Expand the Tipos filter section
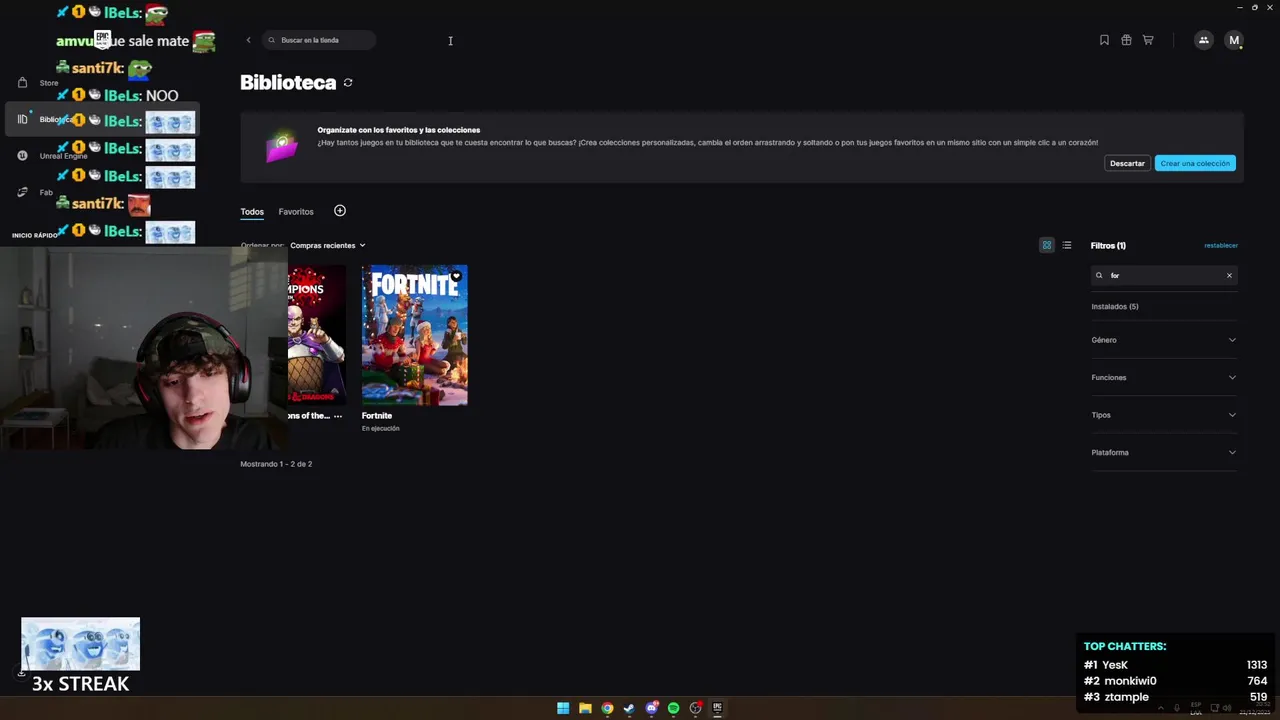 click(x=1164, y=415)
